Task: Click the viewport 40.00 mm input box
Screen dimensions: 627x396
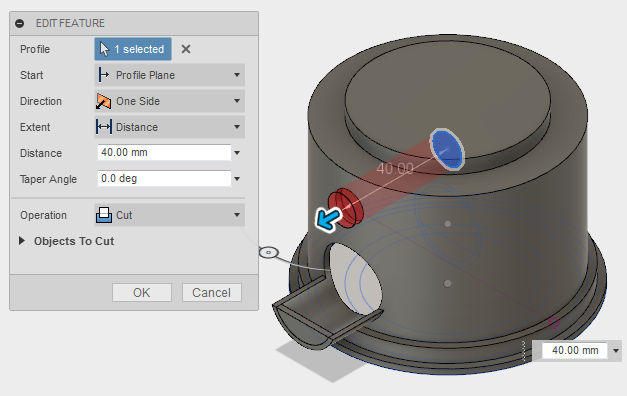Action: [x=575, y=350]
